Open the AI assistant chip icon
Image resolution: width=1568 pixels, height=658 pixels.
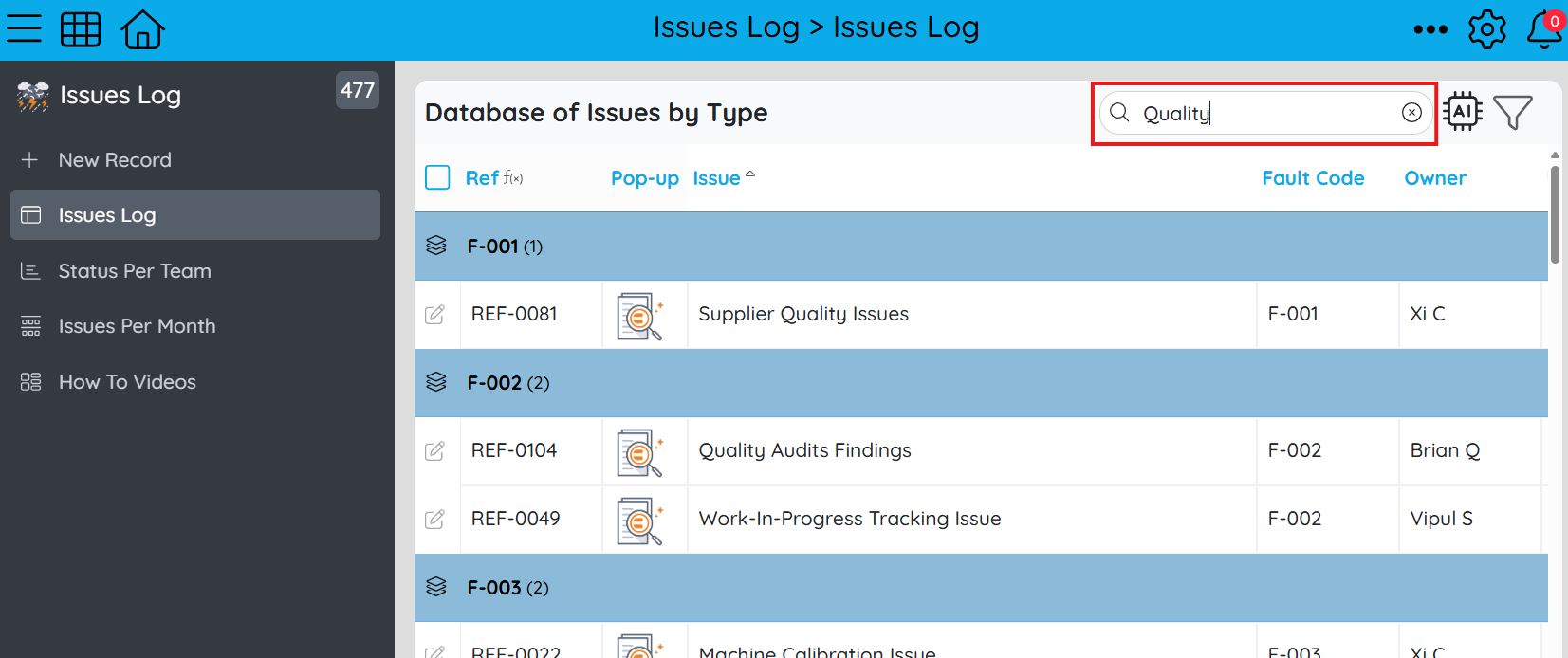[1463, 112]
